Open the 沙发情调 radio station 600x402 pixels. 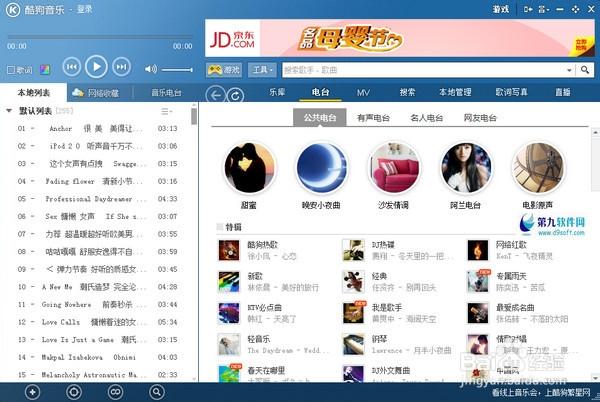point(394,167)
